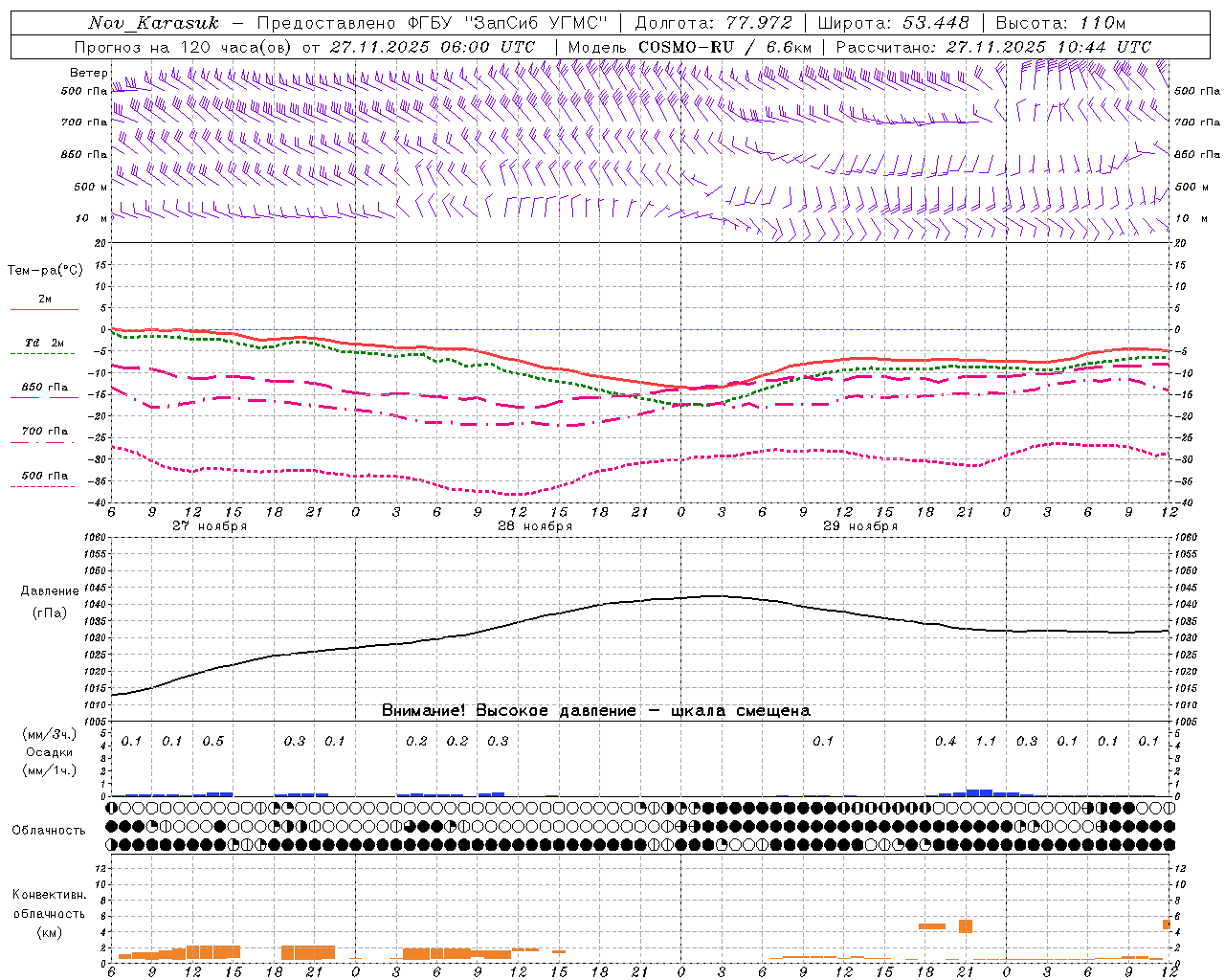Click the 28 ноября date label
The width and height of the screenshot is (1225, 980).
coord(535,526)
